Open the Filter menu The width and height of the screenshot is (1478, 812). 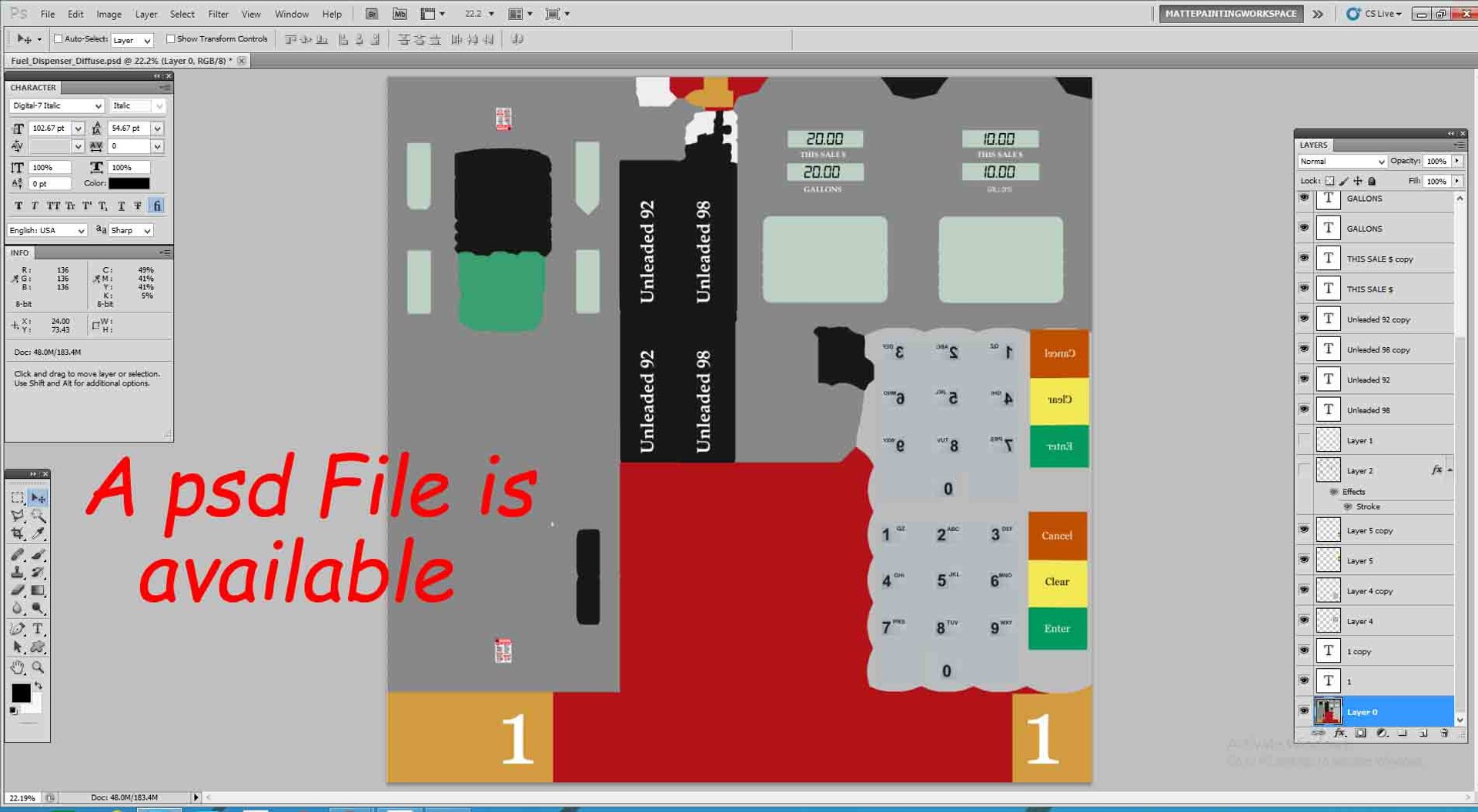[218, 14]
